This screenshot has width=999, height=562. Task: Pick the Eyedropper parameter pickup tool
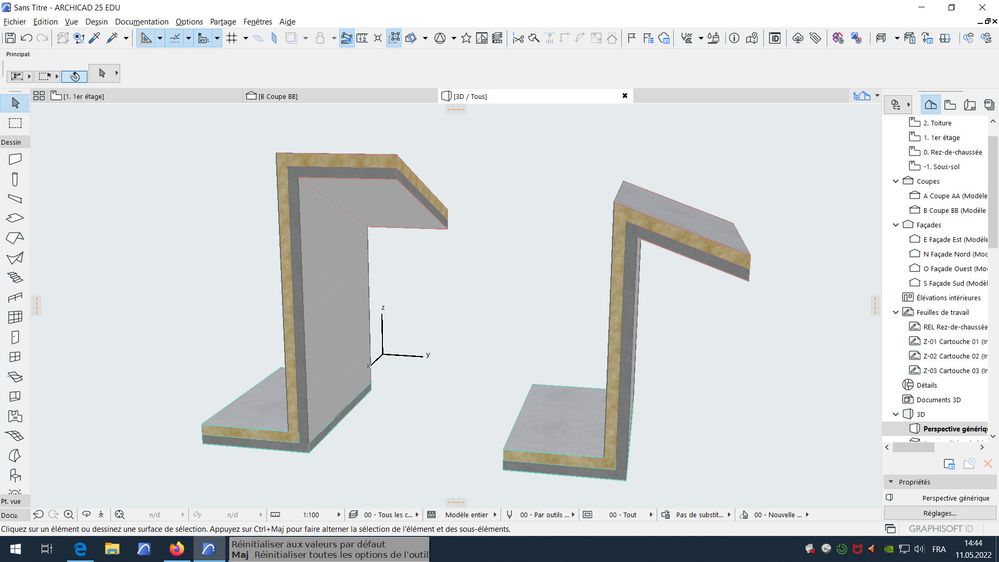click(96, 38)
